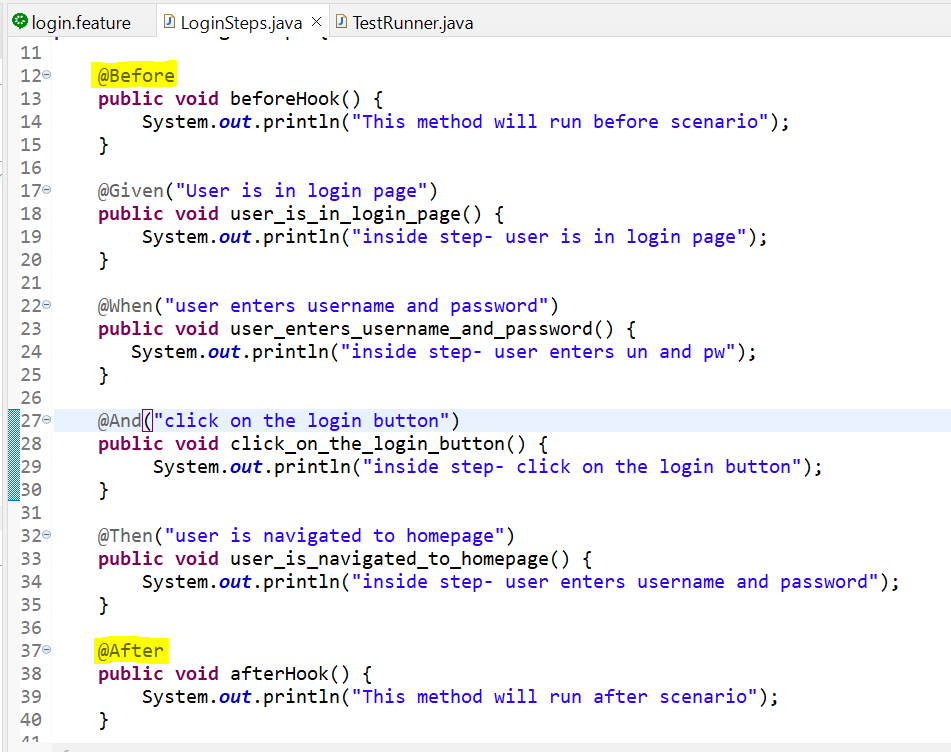
Task: Click the highlighted @Before annotation
Action: point(136,76)
